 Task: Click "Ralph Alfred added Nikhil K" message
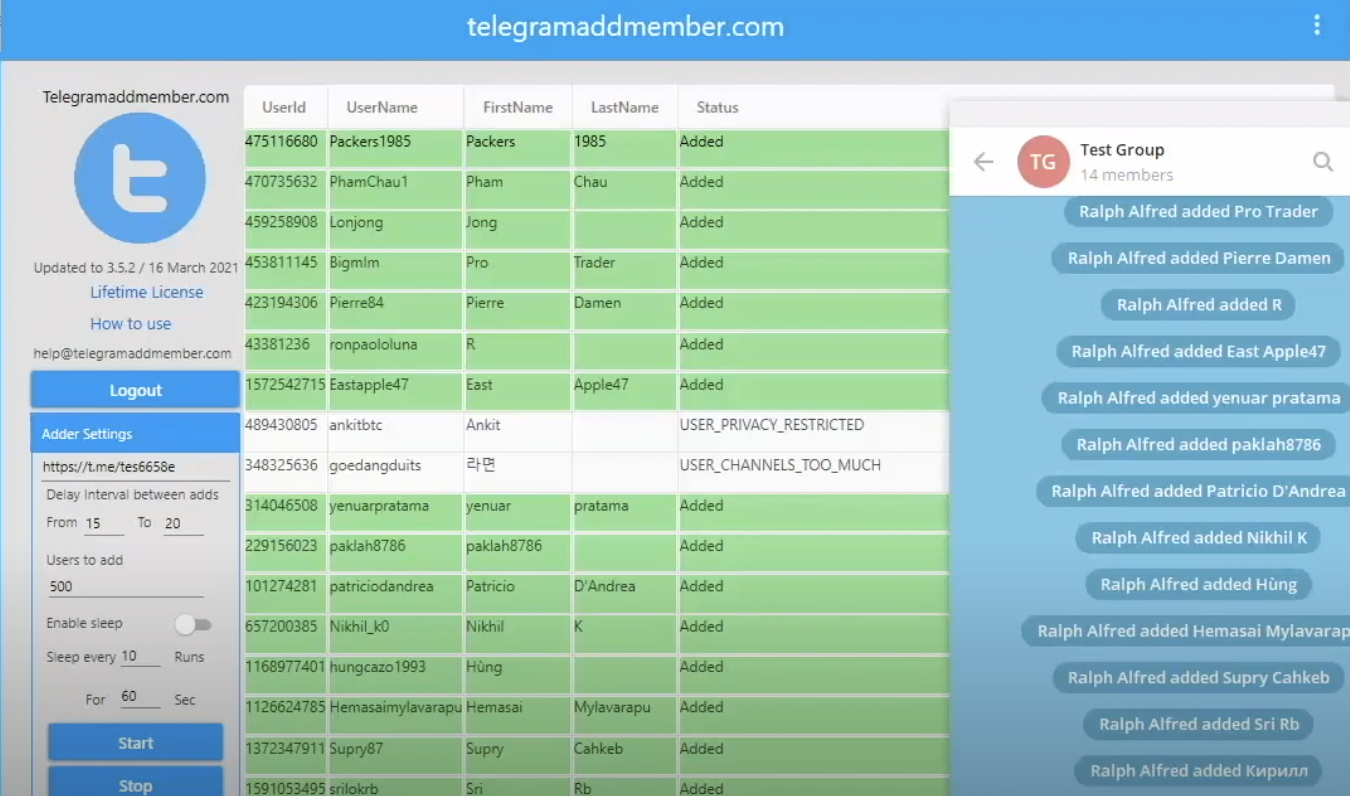click(1198, 538)
